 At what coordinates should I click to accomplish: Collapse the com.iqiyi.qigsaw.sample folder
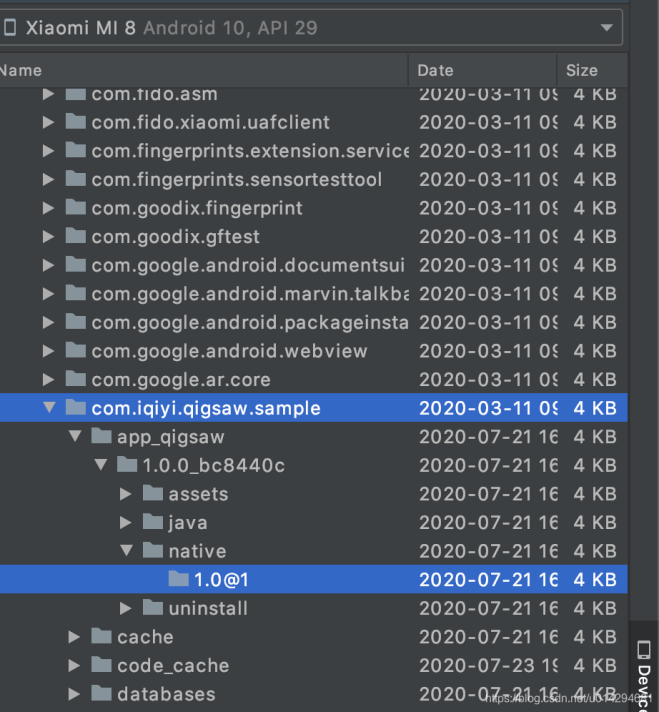tap(49, 407)
